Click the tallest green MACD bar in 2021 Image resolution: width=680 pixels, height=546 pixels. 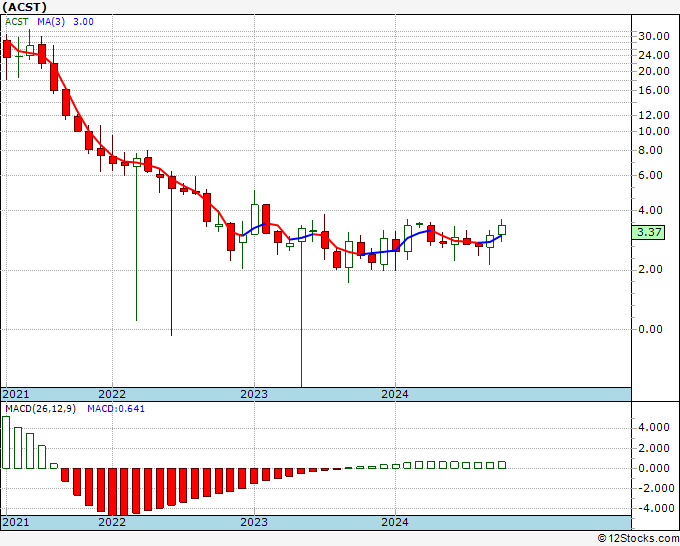click(x=6, y=442)
